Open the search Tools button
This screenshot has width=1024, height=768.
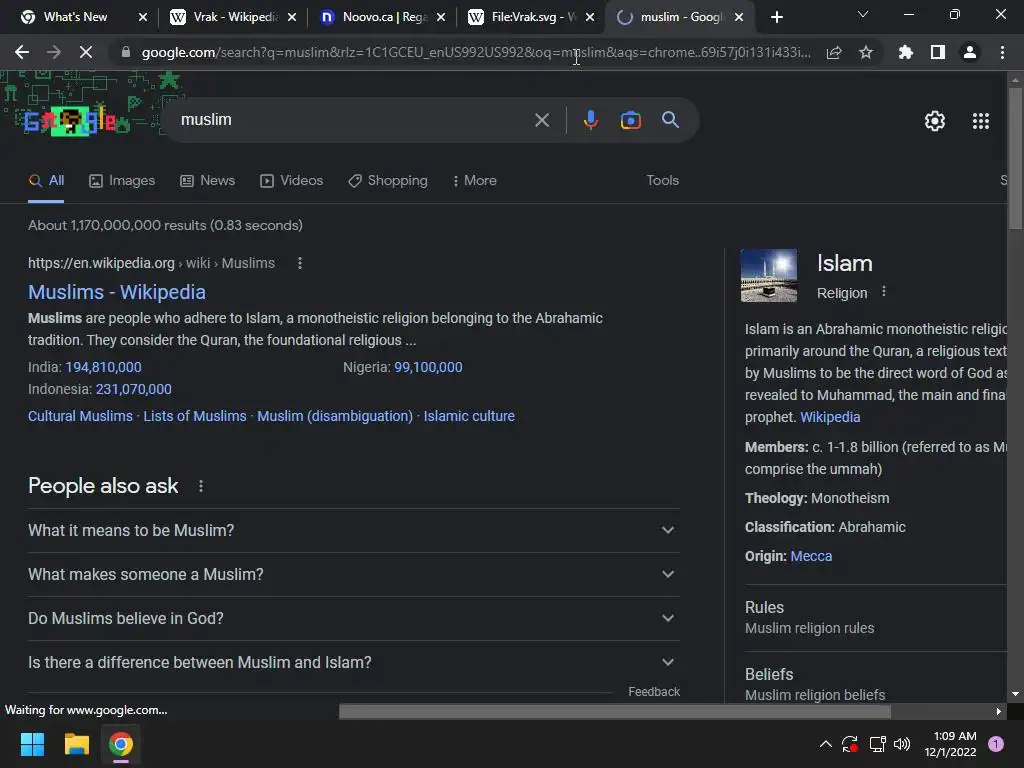662,181
